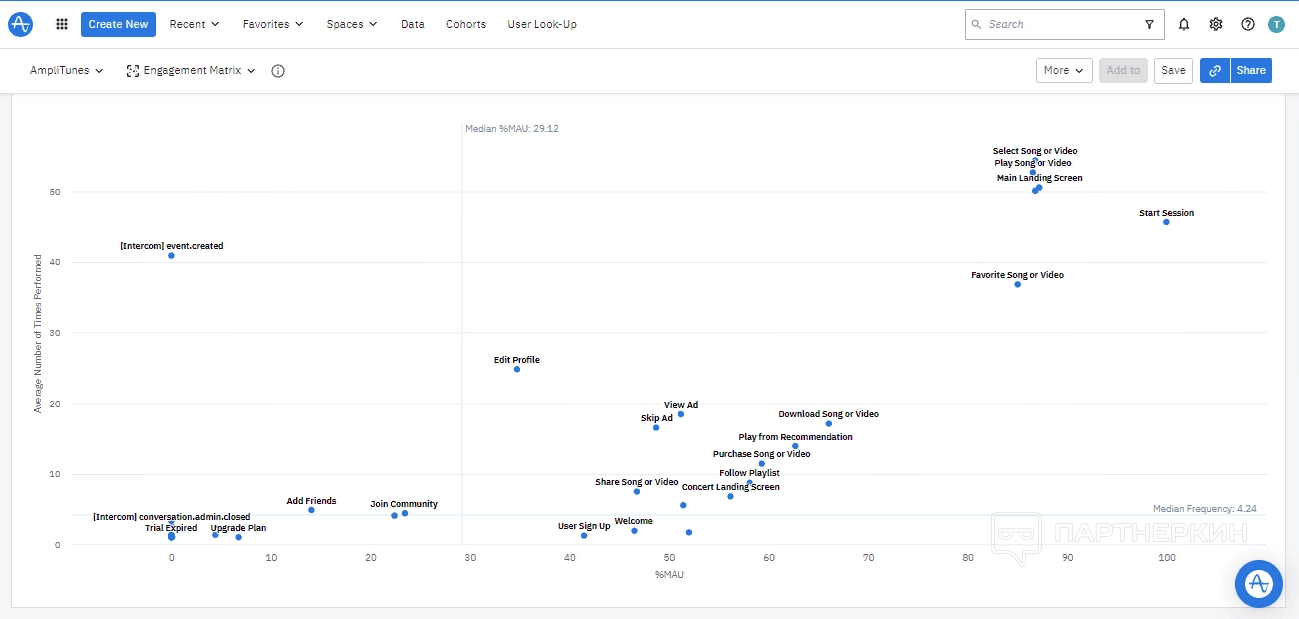Image resolution: width=1299 pixels, height=619 pixels.
Task: Expand the Recent dropdown menu
Action: point(195,24)
